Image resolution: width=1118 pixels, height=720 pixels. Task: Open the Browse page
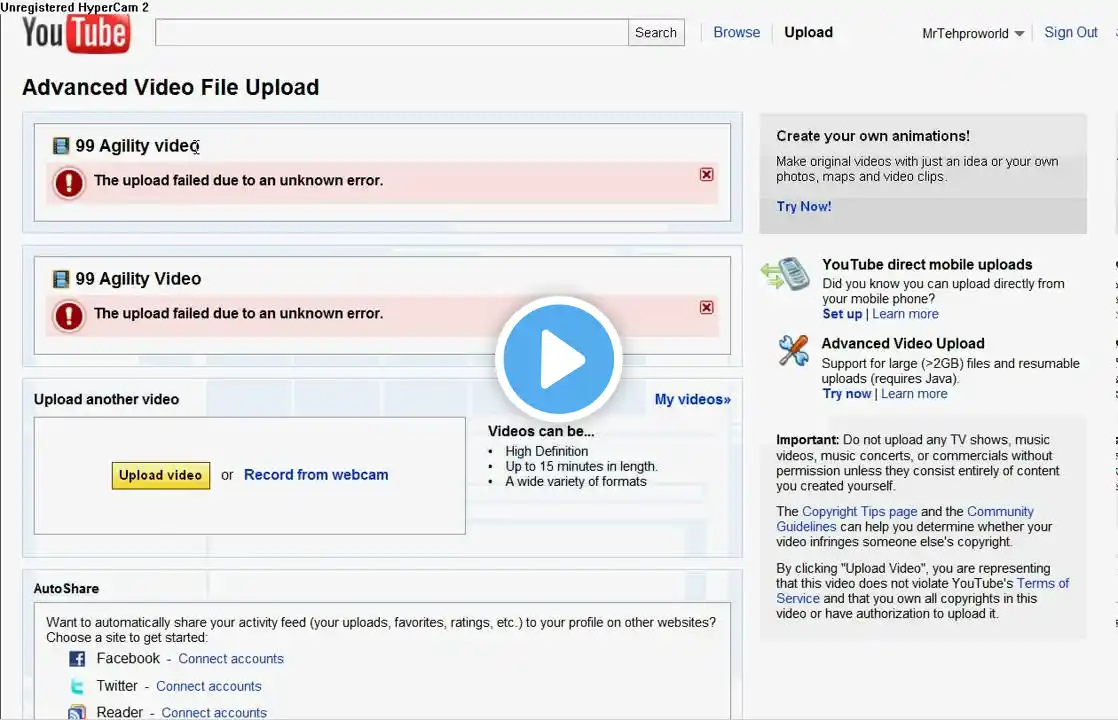(737, 32)
